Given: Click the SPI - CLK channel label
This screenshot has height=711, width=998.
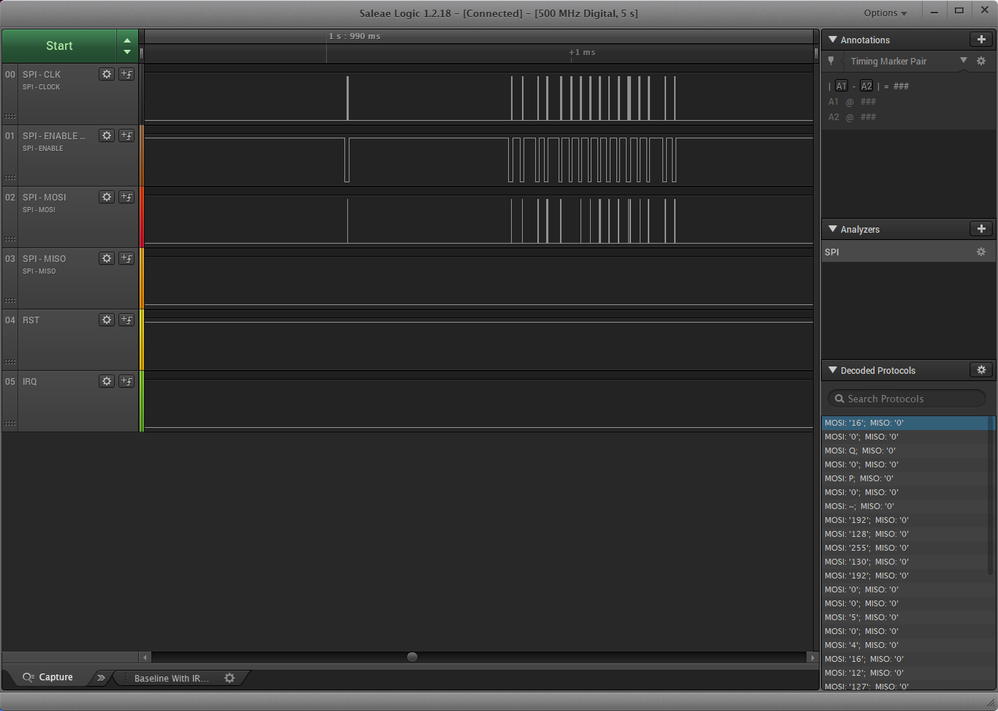Looking at the screenshot, I should point(41,74).
